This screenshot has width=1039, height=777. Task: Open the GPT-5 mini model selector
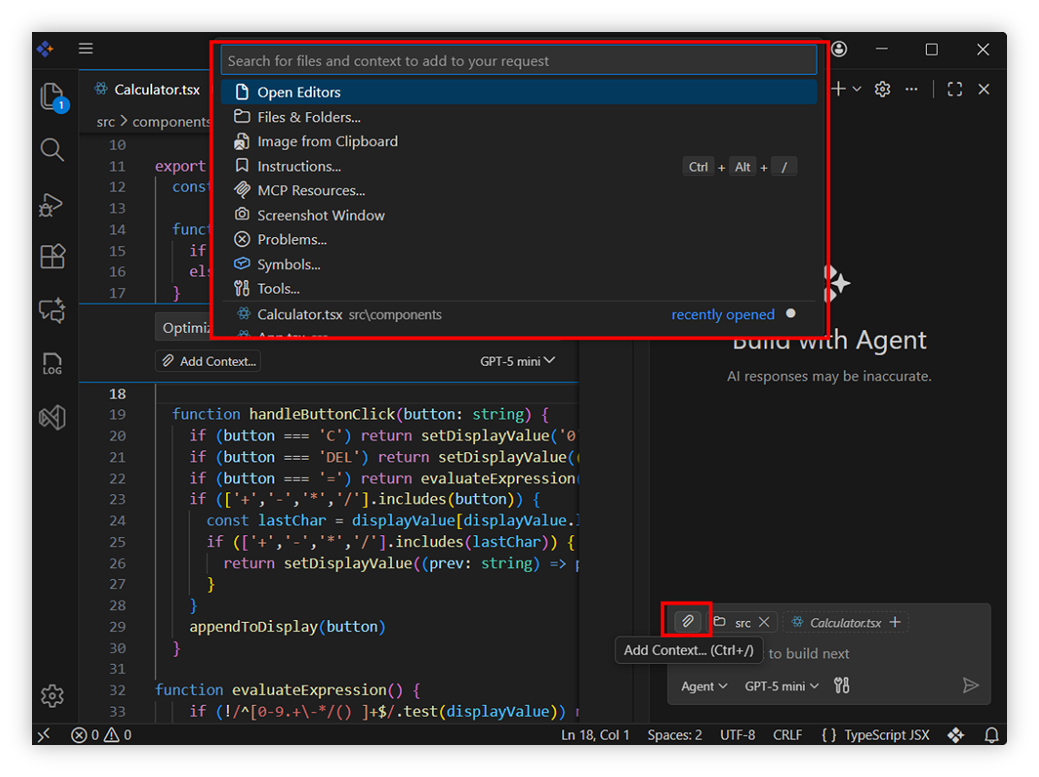tap(780, 686)
